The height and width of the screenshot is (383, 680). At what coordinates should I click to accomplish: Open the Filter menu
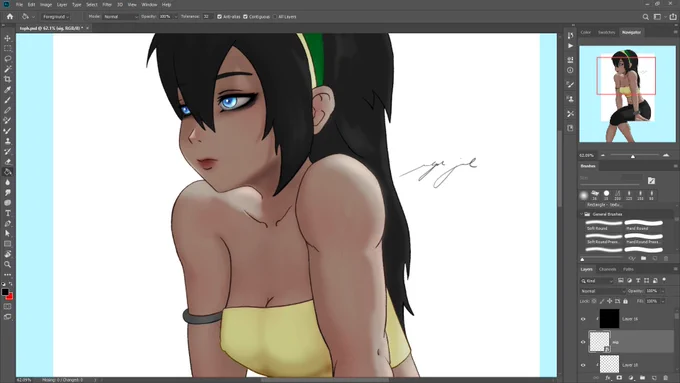(x=107, y=4)
